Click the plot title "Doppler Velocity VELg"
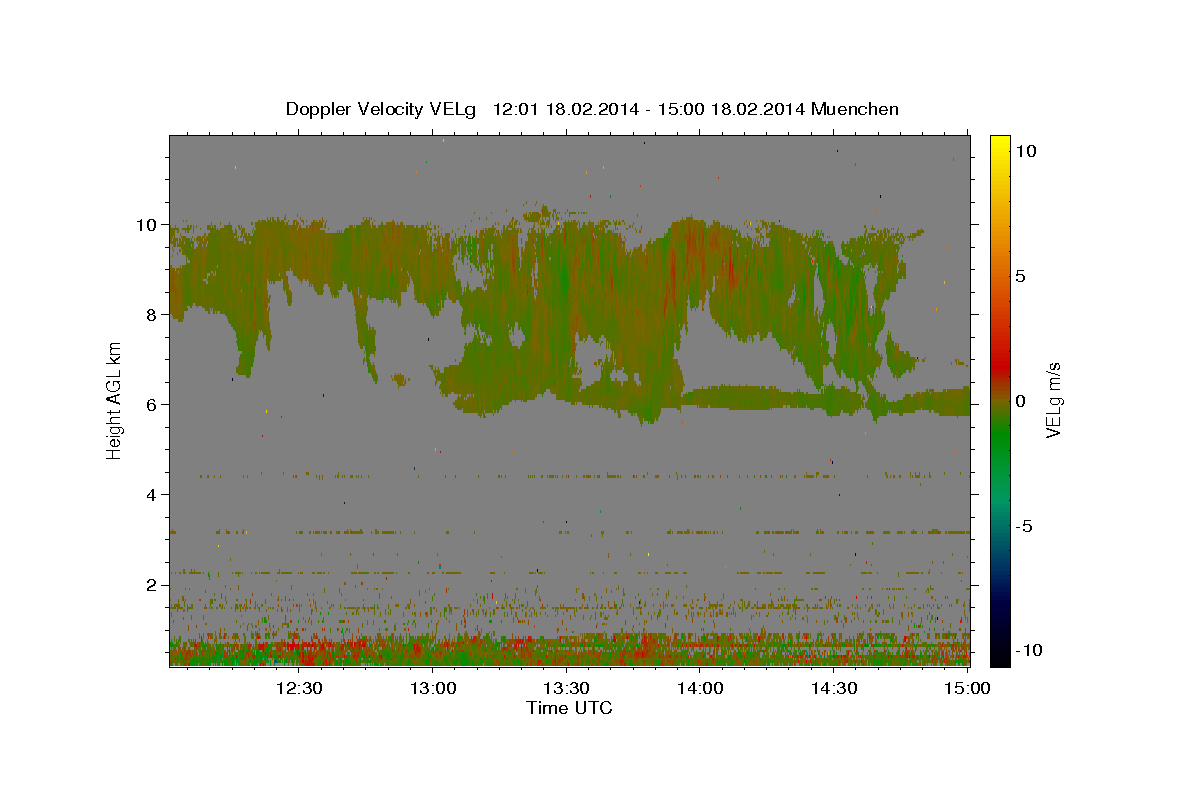The width and height of the screenshot is (1200, 800). pos(382,109)
